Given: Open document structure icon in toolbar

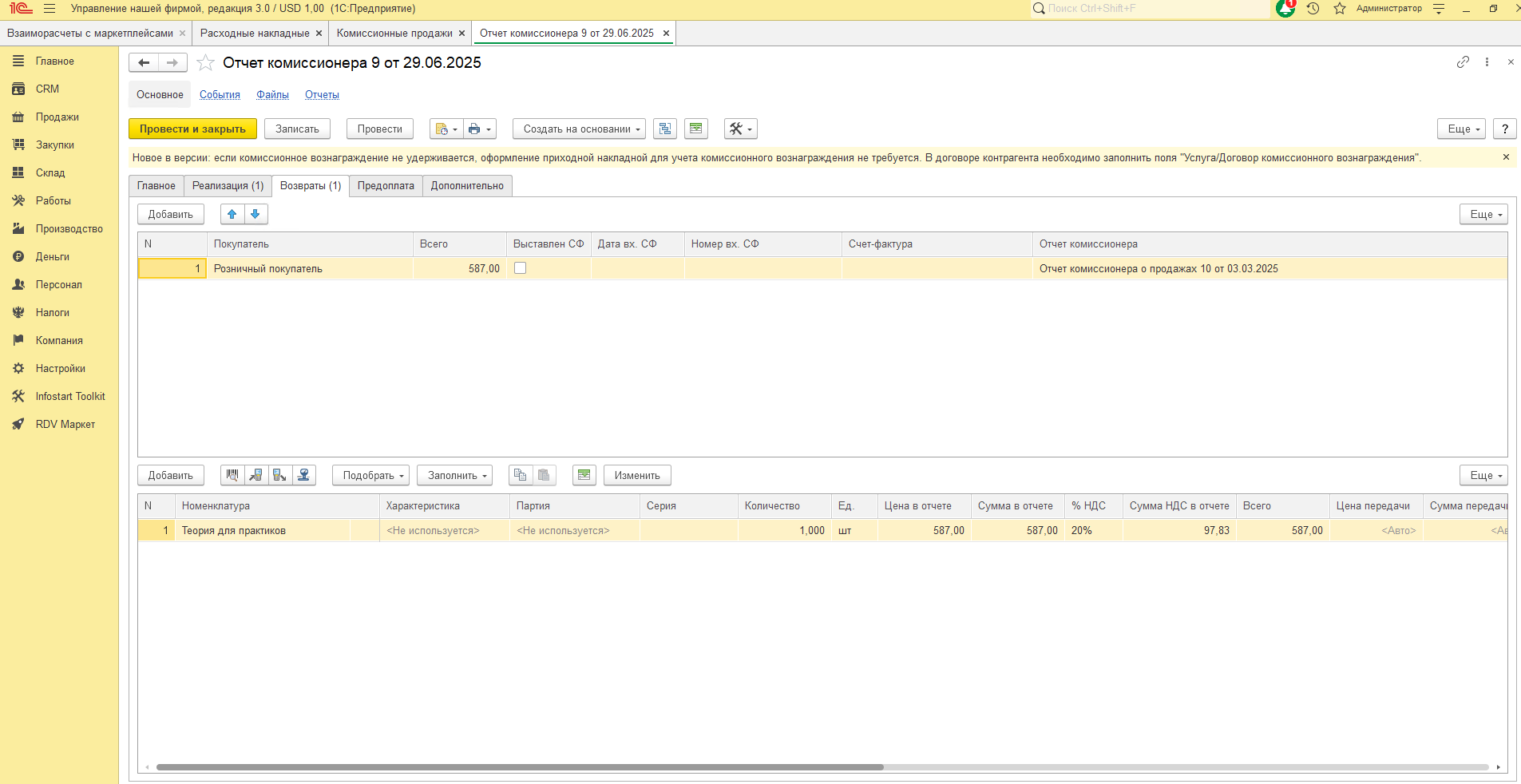Looking at the screenshot, I should 664,129.
